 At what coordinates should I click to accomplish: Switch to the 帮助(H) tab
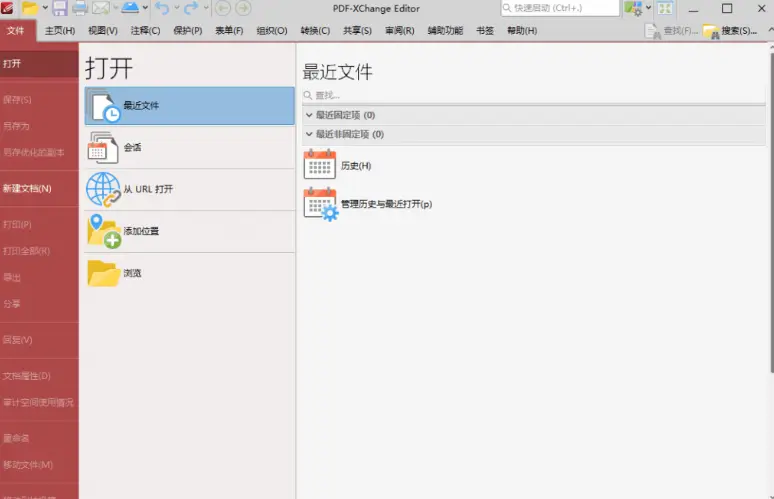tap(522, 31)
